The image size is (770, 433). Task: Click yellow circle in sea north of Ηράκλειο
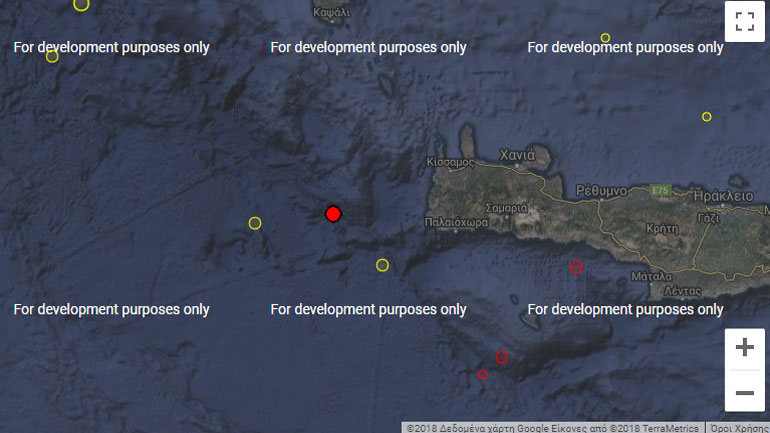706,117
